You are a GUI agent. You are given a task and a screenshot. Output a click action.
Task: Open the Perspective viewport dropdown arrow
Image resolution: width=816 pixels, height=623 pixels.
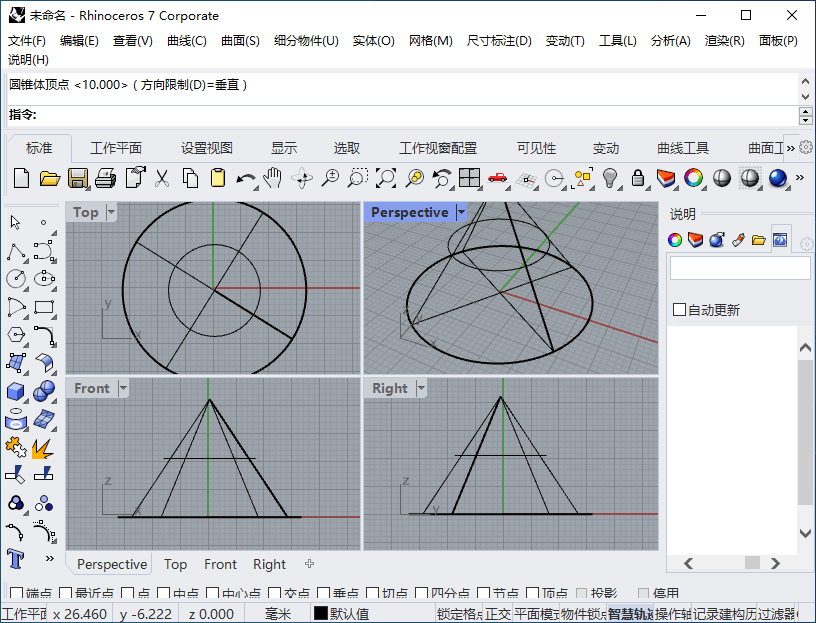[461, 212]
